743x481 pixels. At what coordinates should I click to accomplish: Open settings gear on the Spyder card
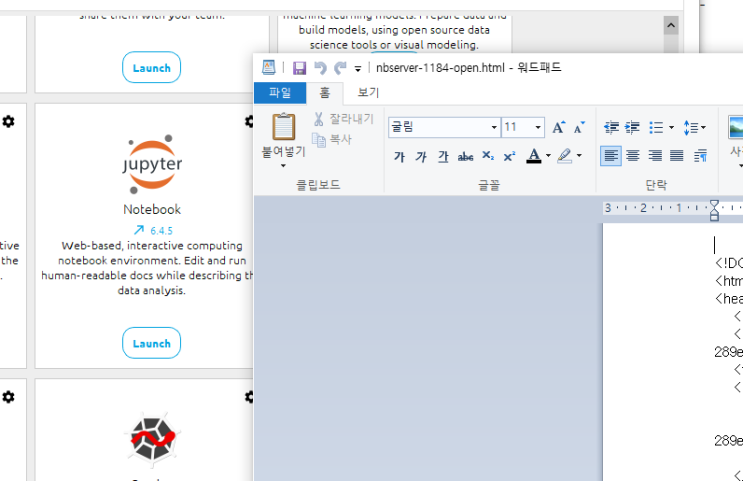coord(249,397)
